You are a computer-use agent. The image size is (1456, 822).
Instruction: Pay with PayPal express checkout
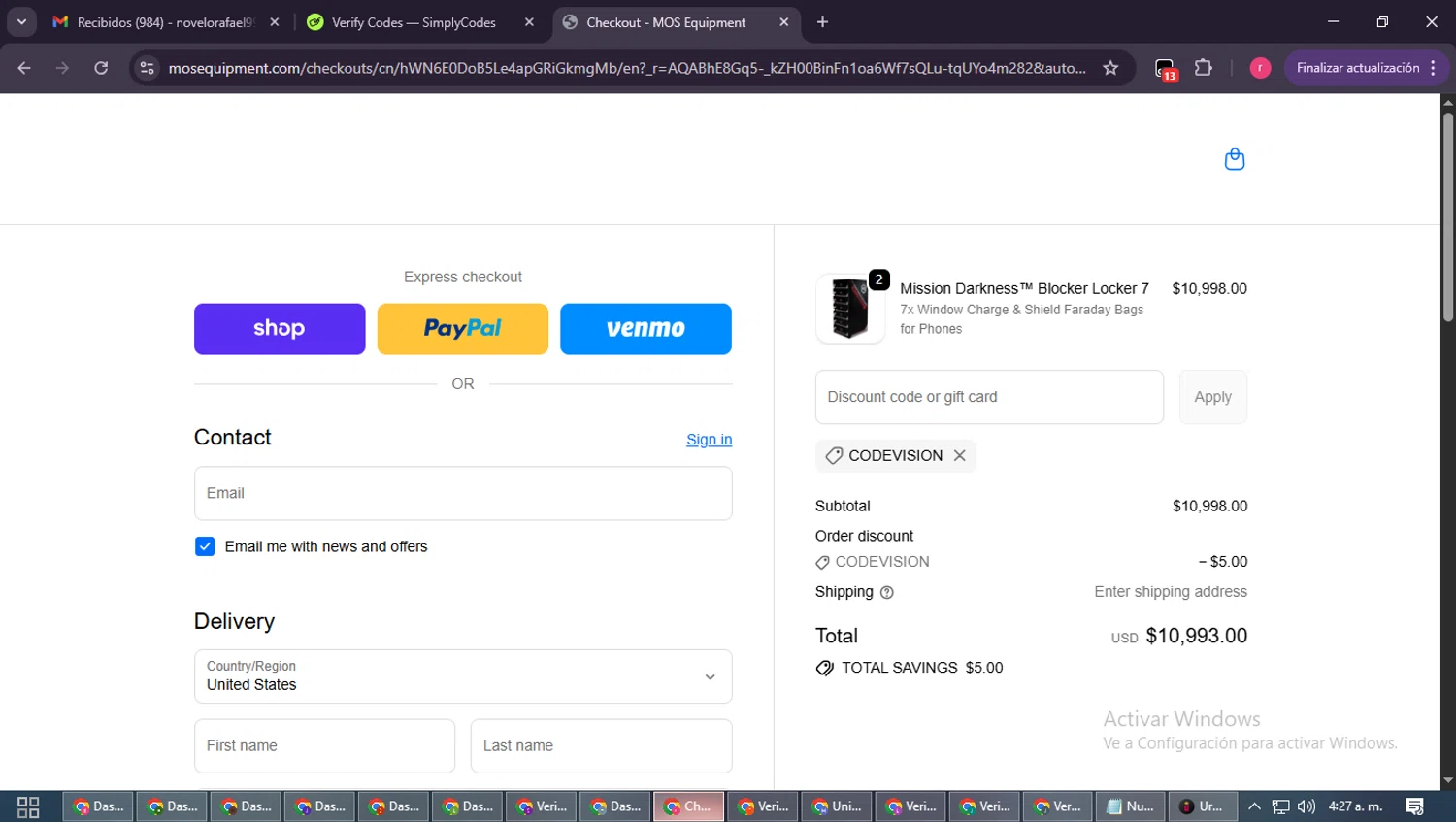[x=463, y=329]
